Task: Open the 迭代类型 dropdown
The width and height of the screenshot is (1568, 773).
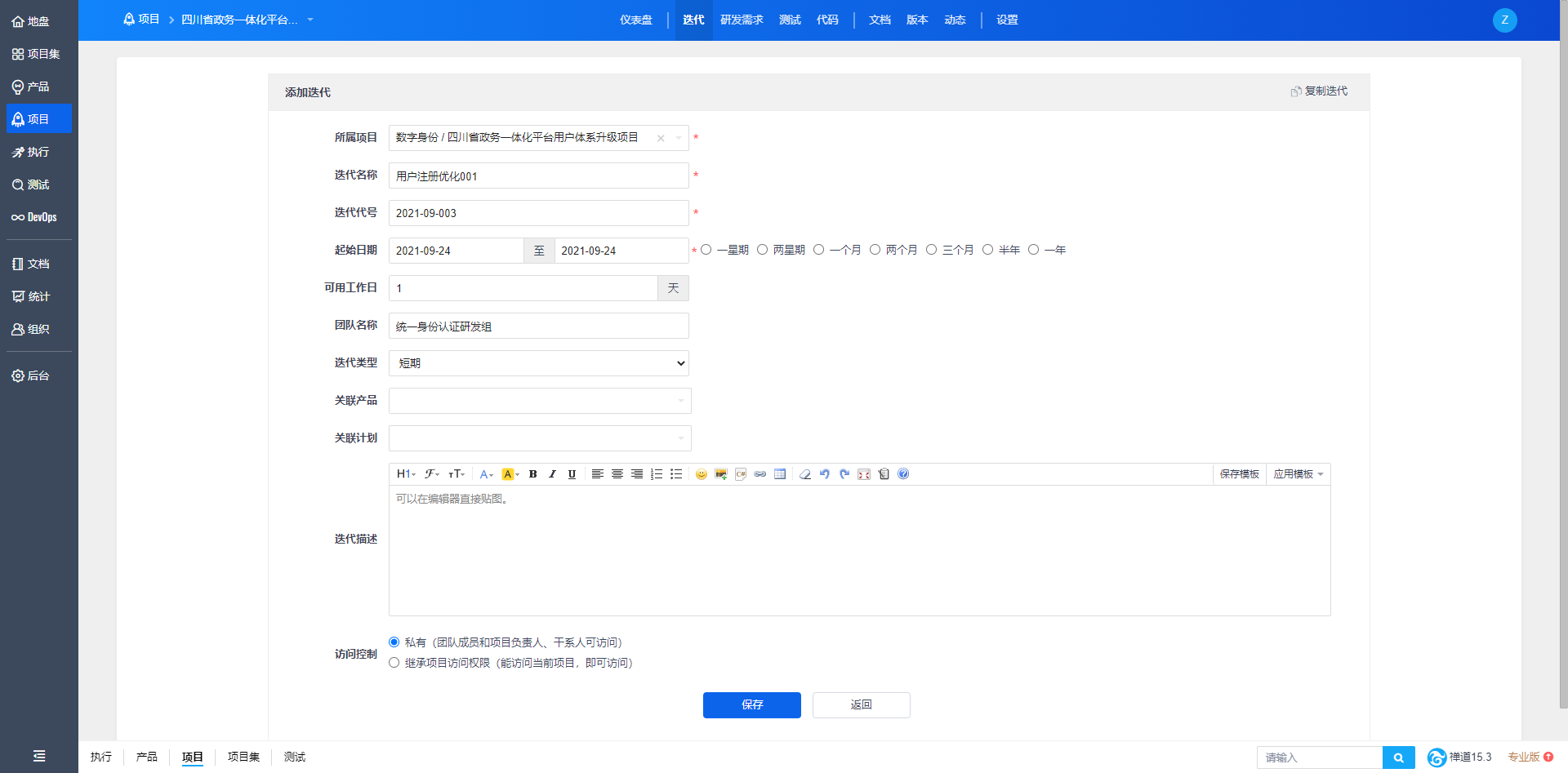Action: coord(539,363)
